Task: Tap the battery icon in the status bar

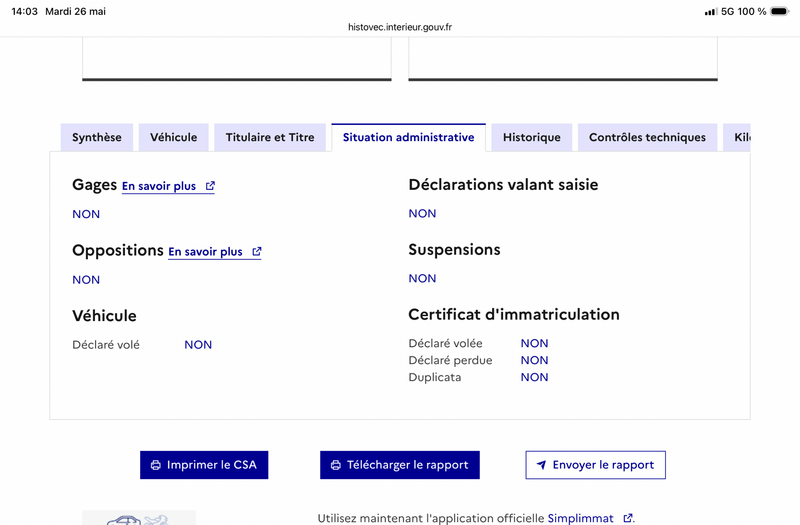Action: click(780, 11)
